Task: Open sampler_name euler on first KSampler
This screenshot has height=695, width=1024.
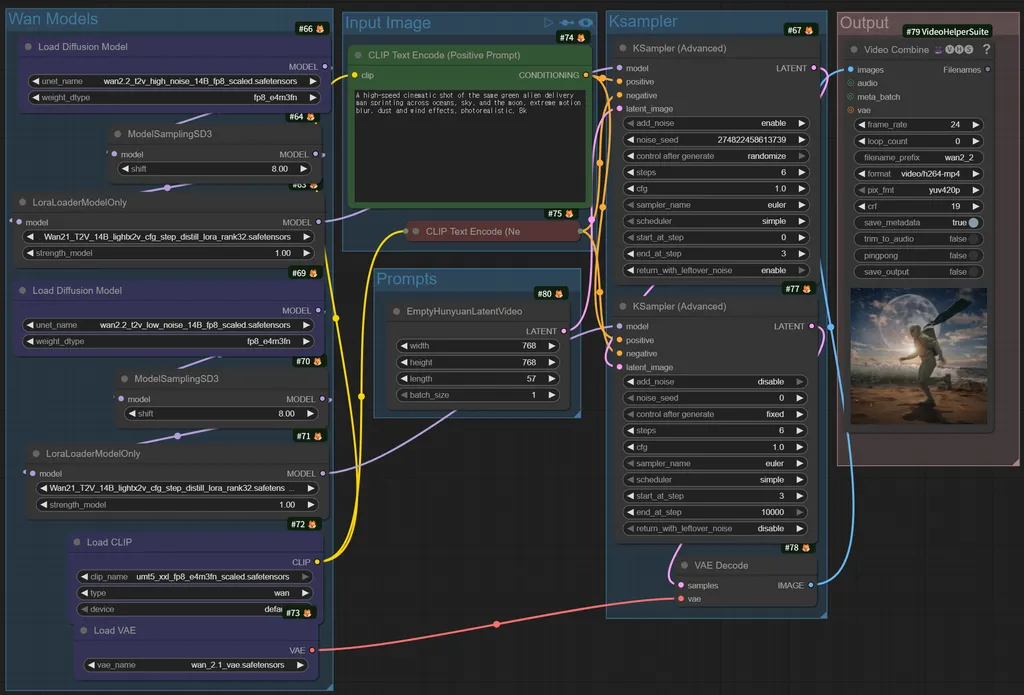Action: [716, 204]
